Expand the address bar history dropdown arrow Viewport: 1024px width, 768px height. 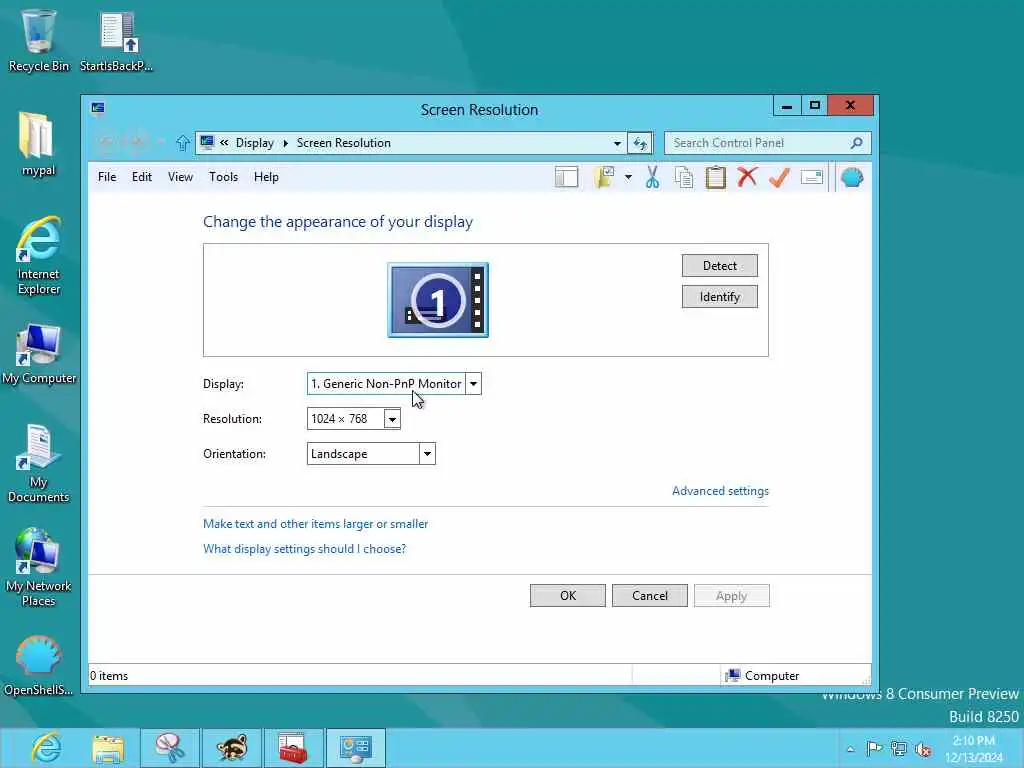click(617, 143)
